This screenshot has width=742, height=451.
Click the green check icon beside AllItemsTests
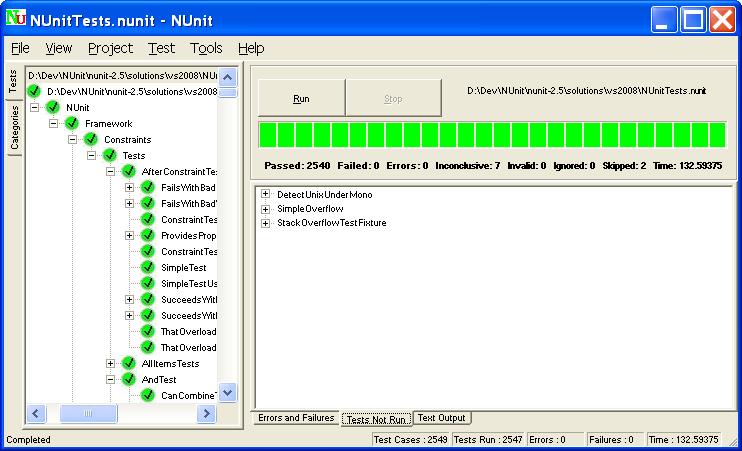[x=129, y=363]
